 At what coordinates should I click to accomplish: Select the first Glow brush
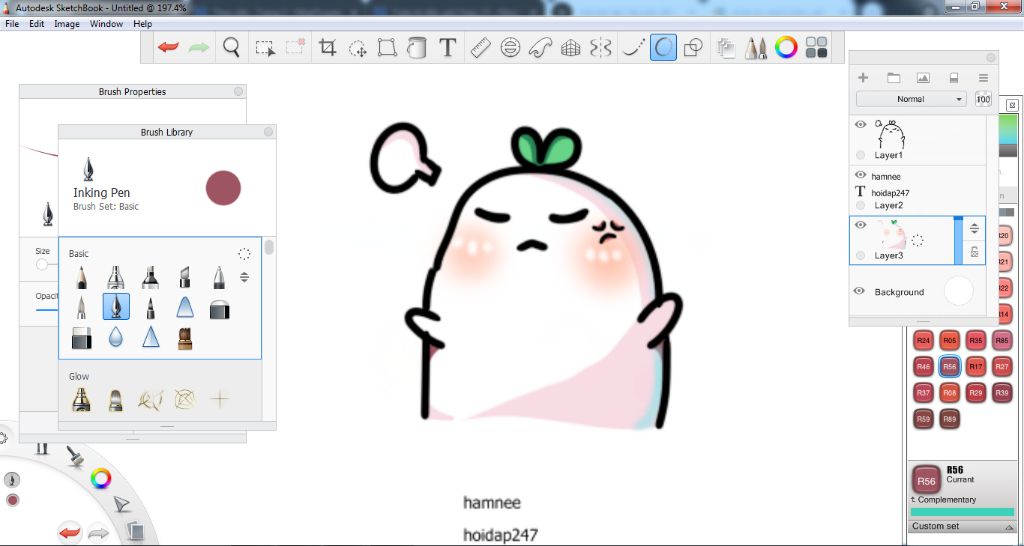(81, 399)
